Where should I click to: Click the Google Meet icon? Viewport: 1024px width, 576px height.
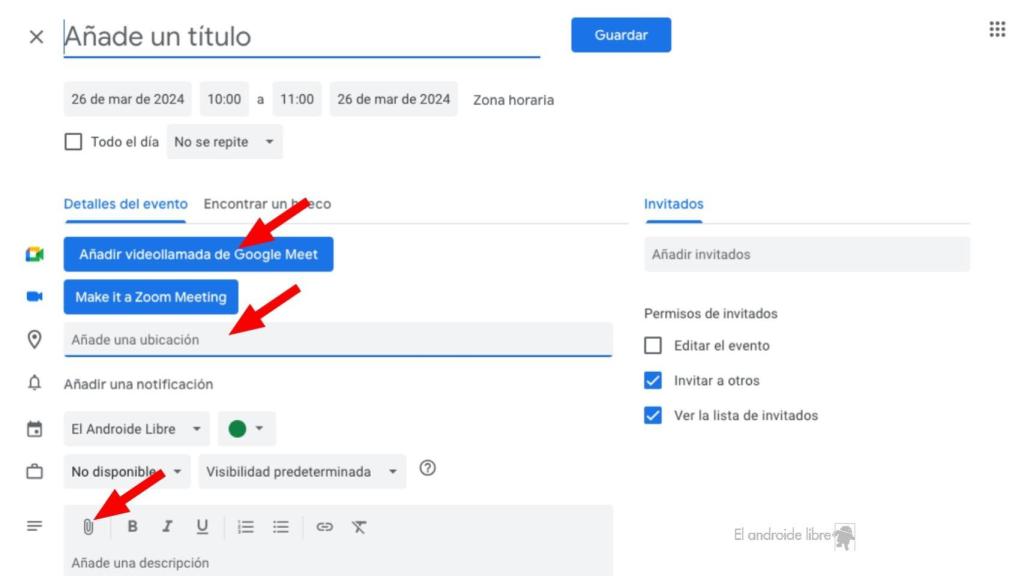[x=35, y=254]
